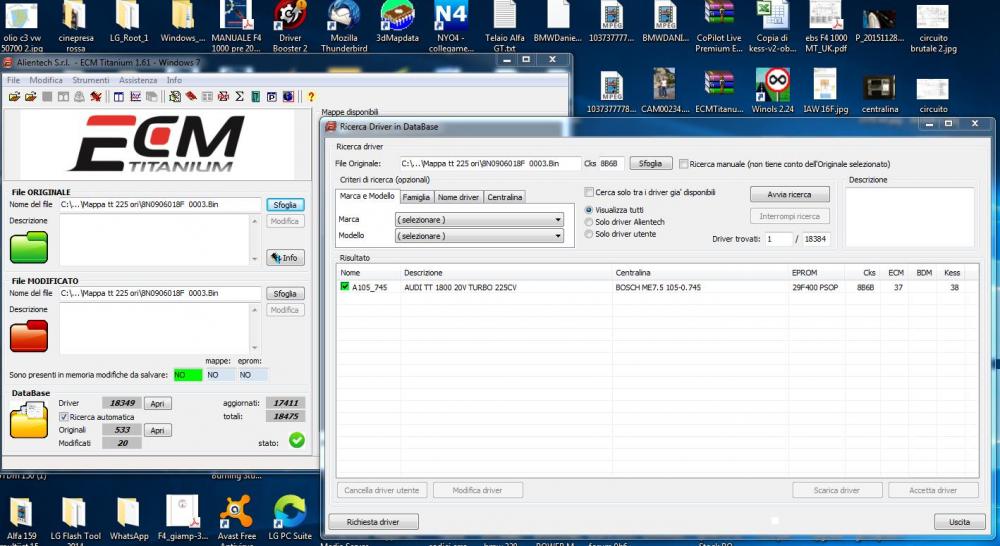Click Sfoglia beside File MODIFICATO name

point(284,293)
